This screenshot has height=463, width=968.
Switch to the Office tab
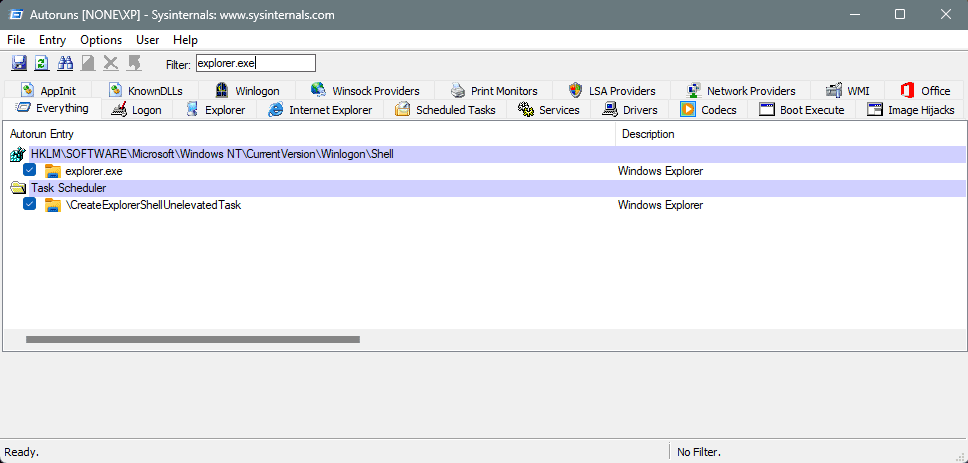tap(924, 91)
